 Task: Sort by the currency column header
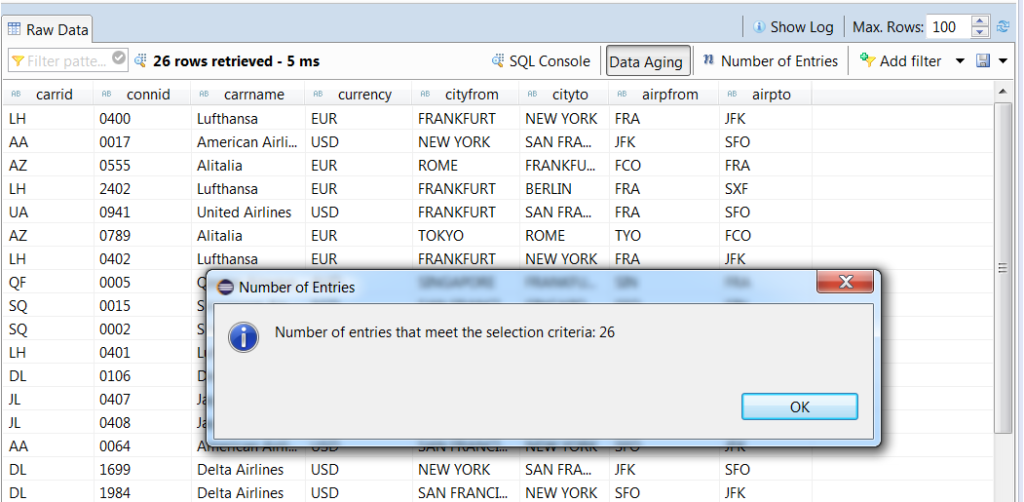click(x=359, y=95)
